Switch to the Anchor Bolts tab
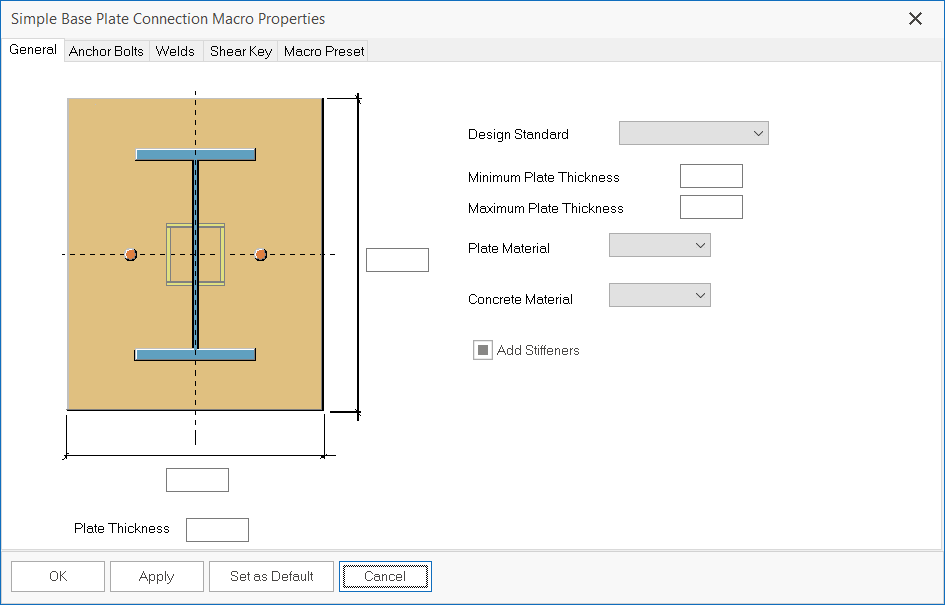 click(106, 51)
